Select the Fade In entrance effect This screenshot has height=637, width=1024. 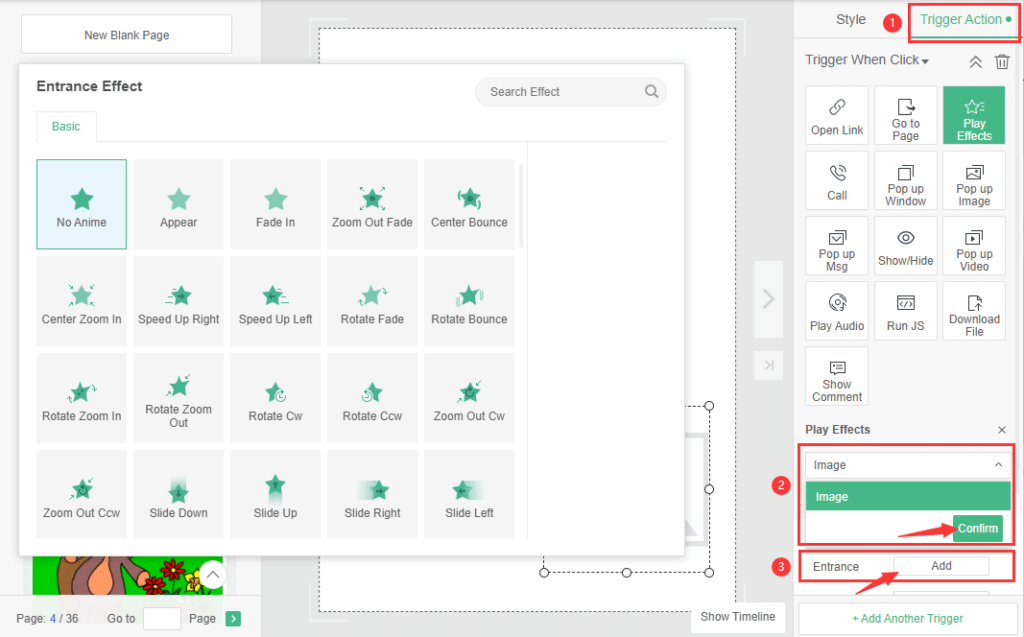275,204
